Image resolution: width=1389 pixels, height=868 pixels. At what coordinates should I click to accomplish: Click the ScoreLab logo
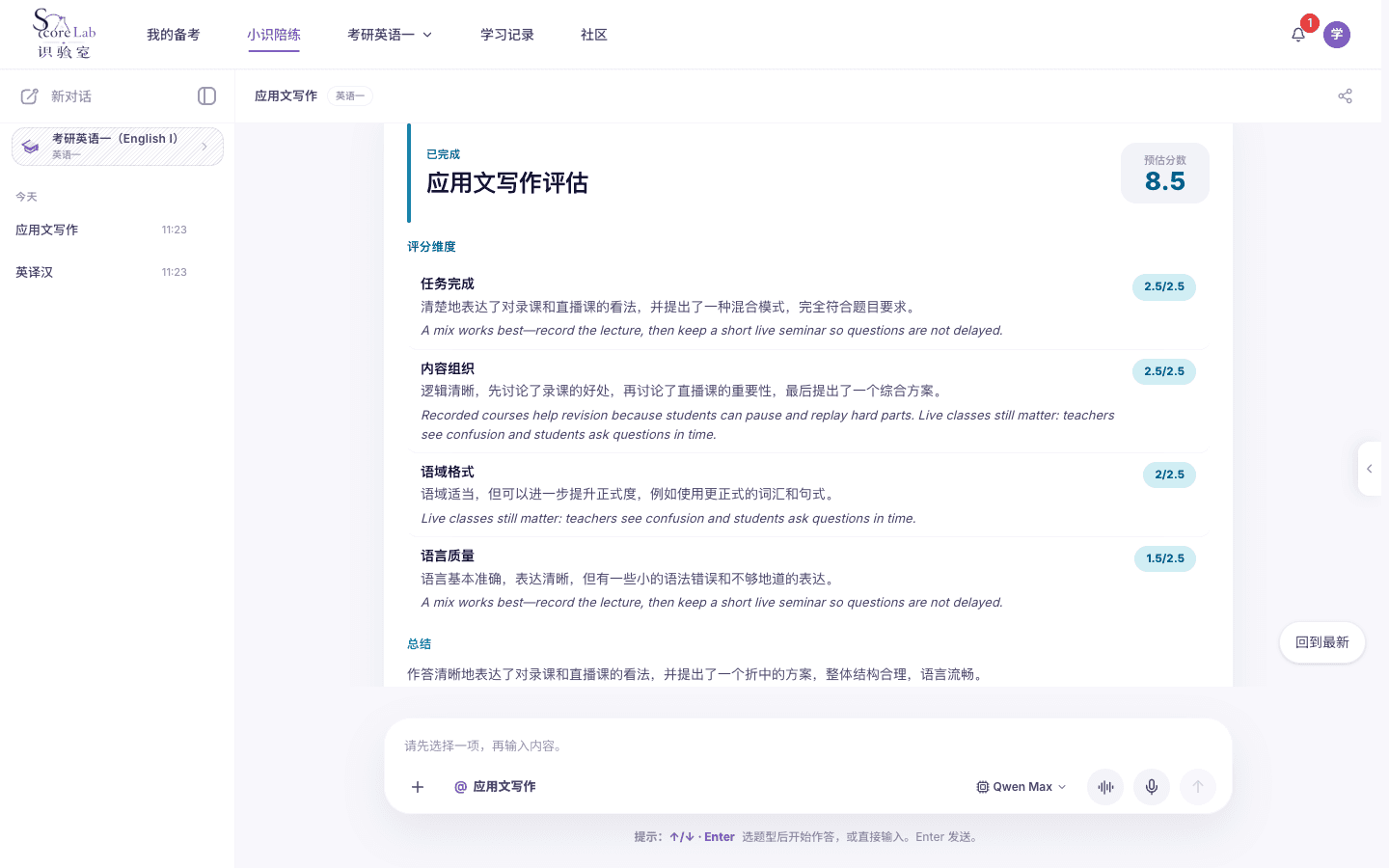[x=65, y=34]
